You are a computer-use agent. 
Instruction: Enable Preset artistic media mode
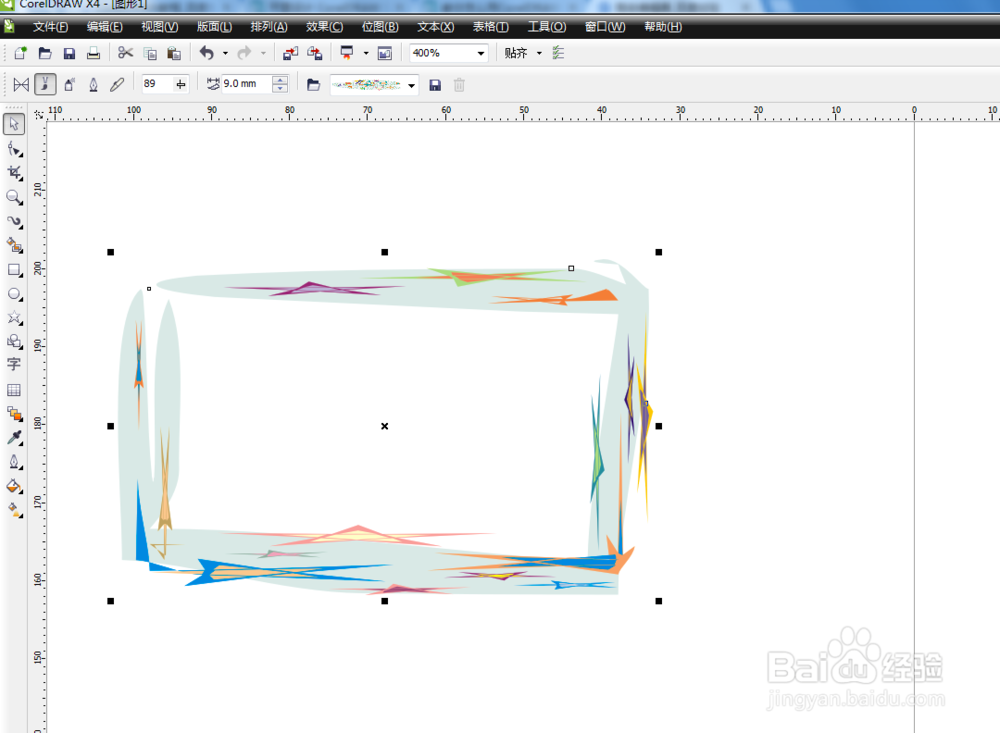tap(21, 84)
